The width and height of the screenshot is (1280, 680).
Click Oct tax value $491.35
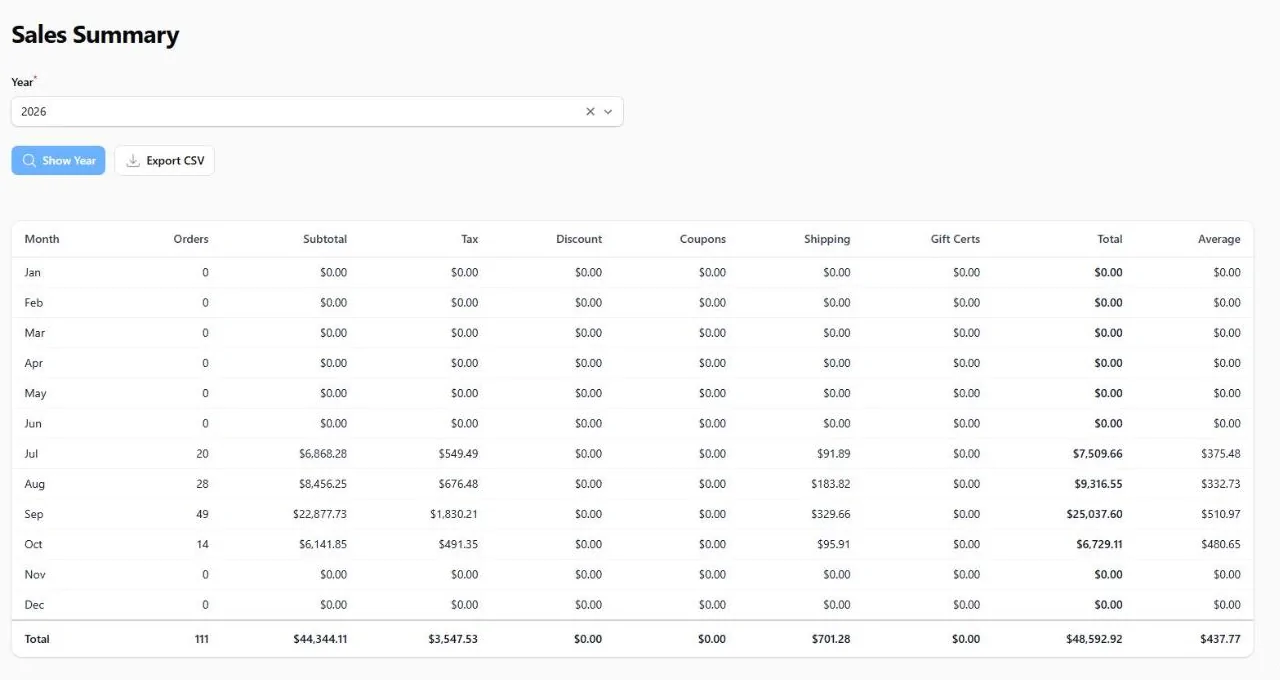(458, 544)
